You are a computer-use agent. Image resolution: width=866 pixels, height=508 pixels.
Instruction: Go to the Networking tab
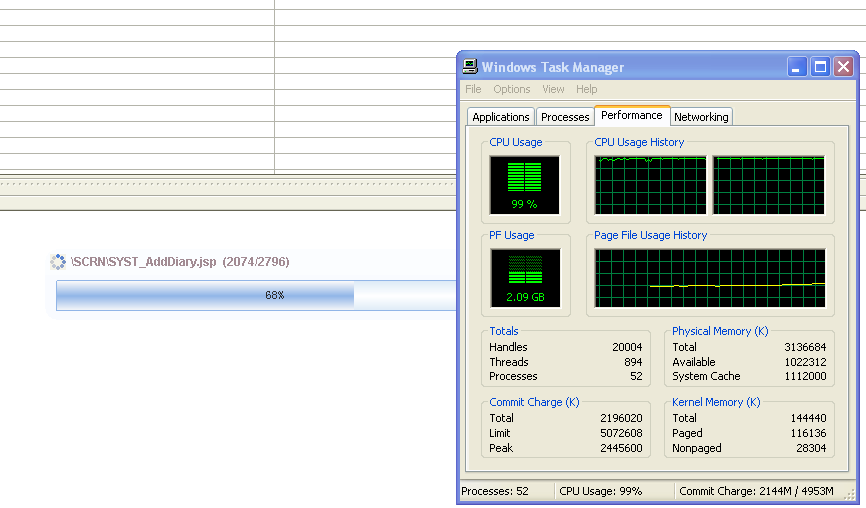click(x=701, y=117)
